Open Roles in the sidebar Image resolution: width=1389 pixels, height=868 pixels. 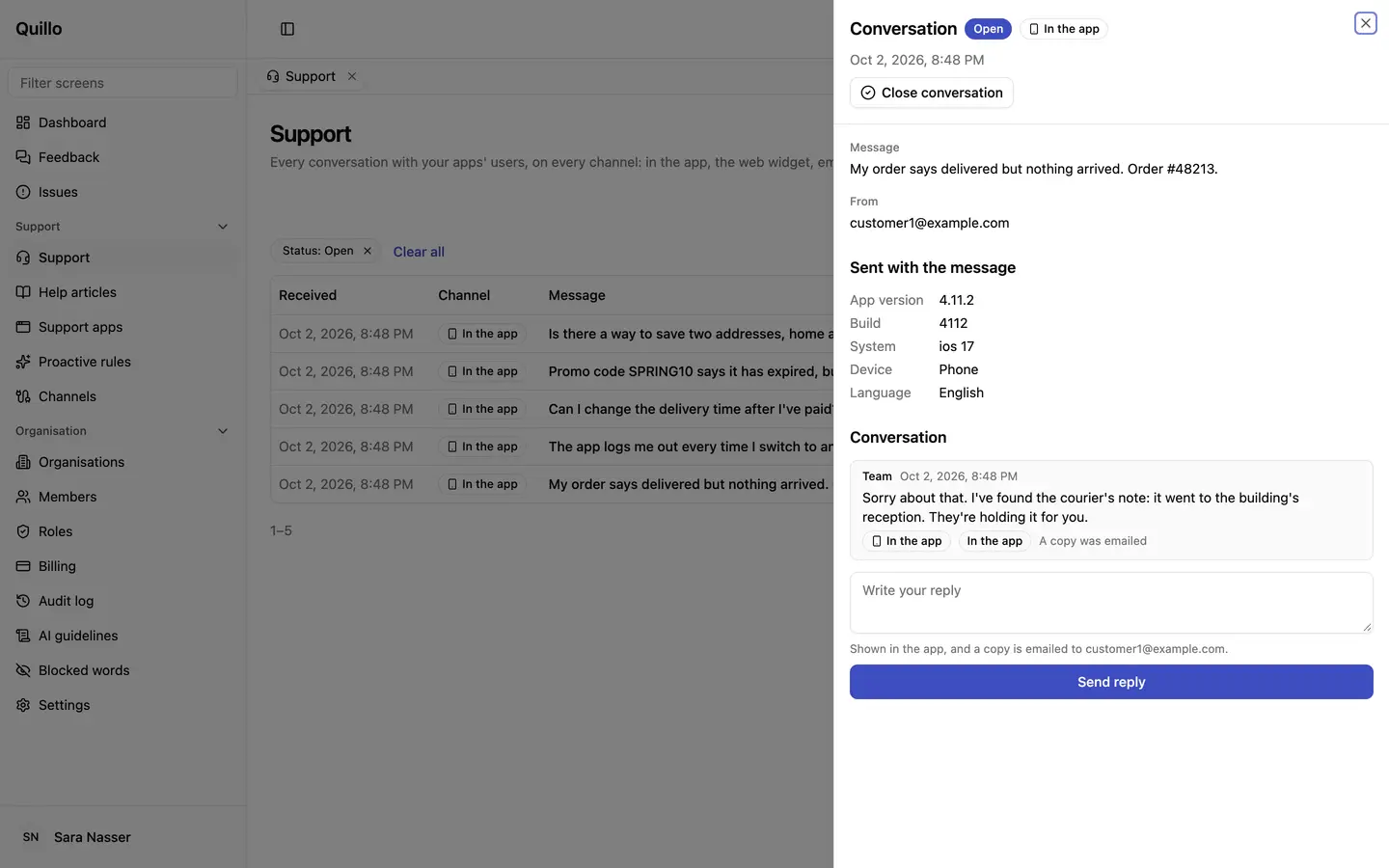[x=123, y=531]
